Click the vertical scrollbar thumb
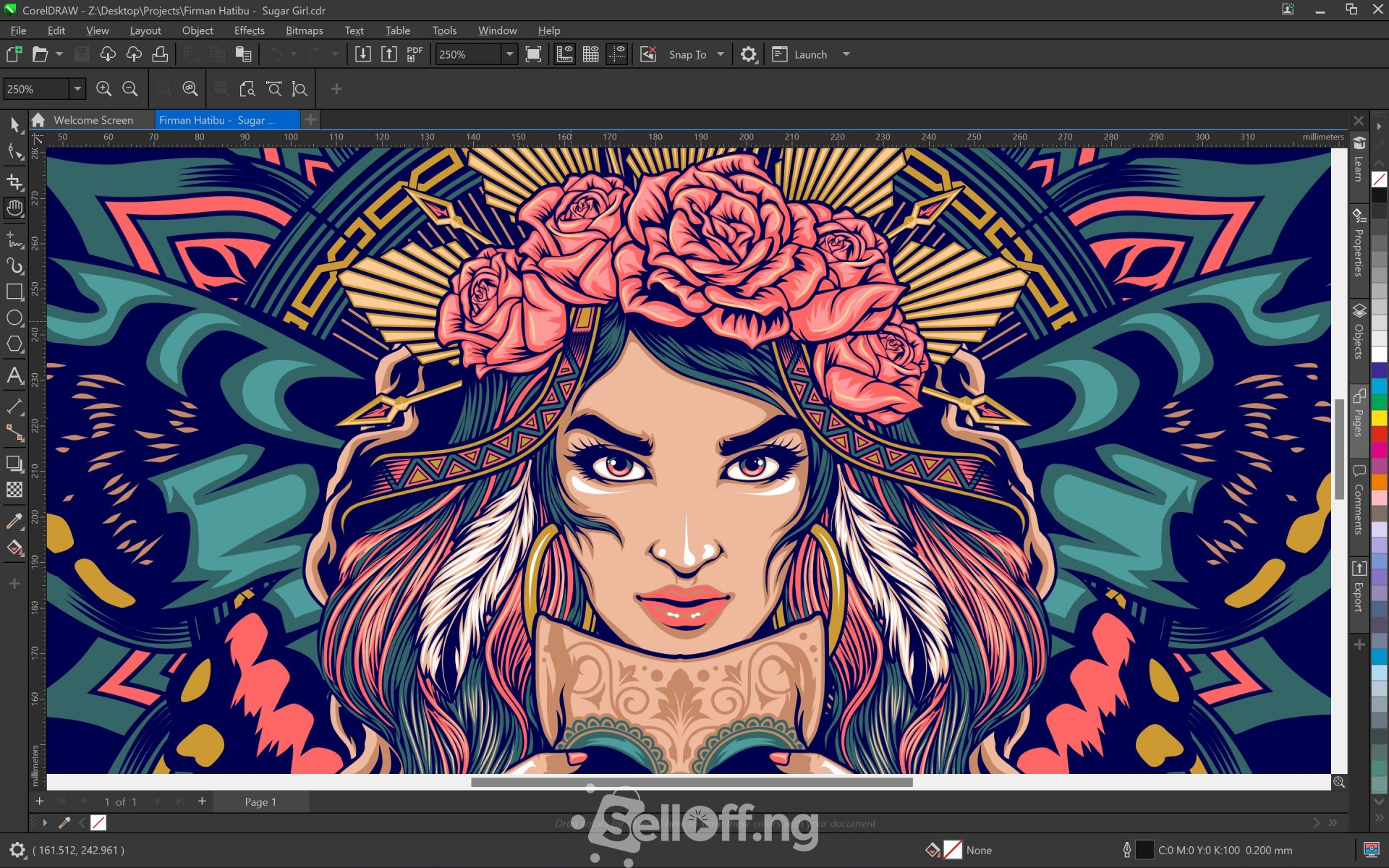This screenshot has width=1389, height=868. [1338, 448]
